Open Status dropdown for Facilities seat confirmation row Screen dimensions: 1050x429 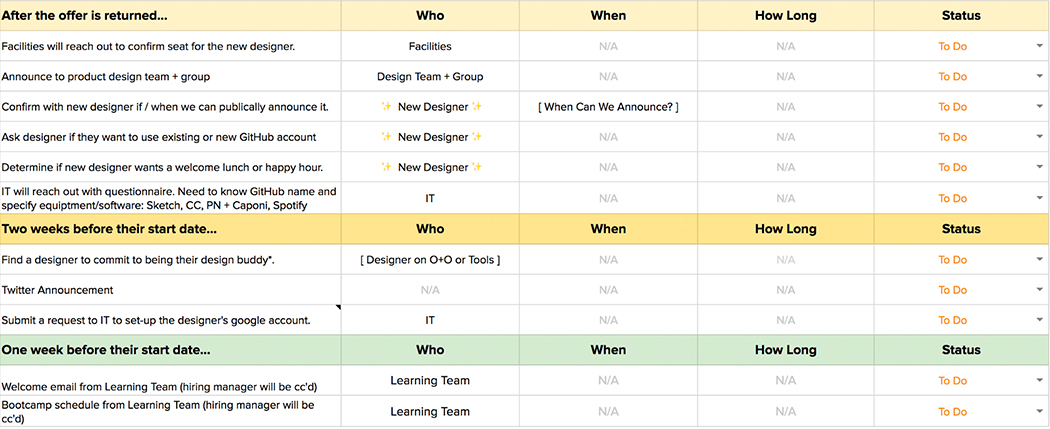coord(1040,46)
